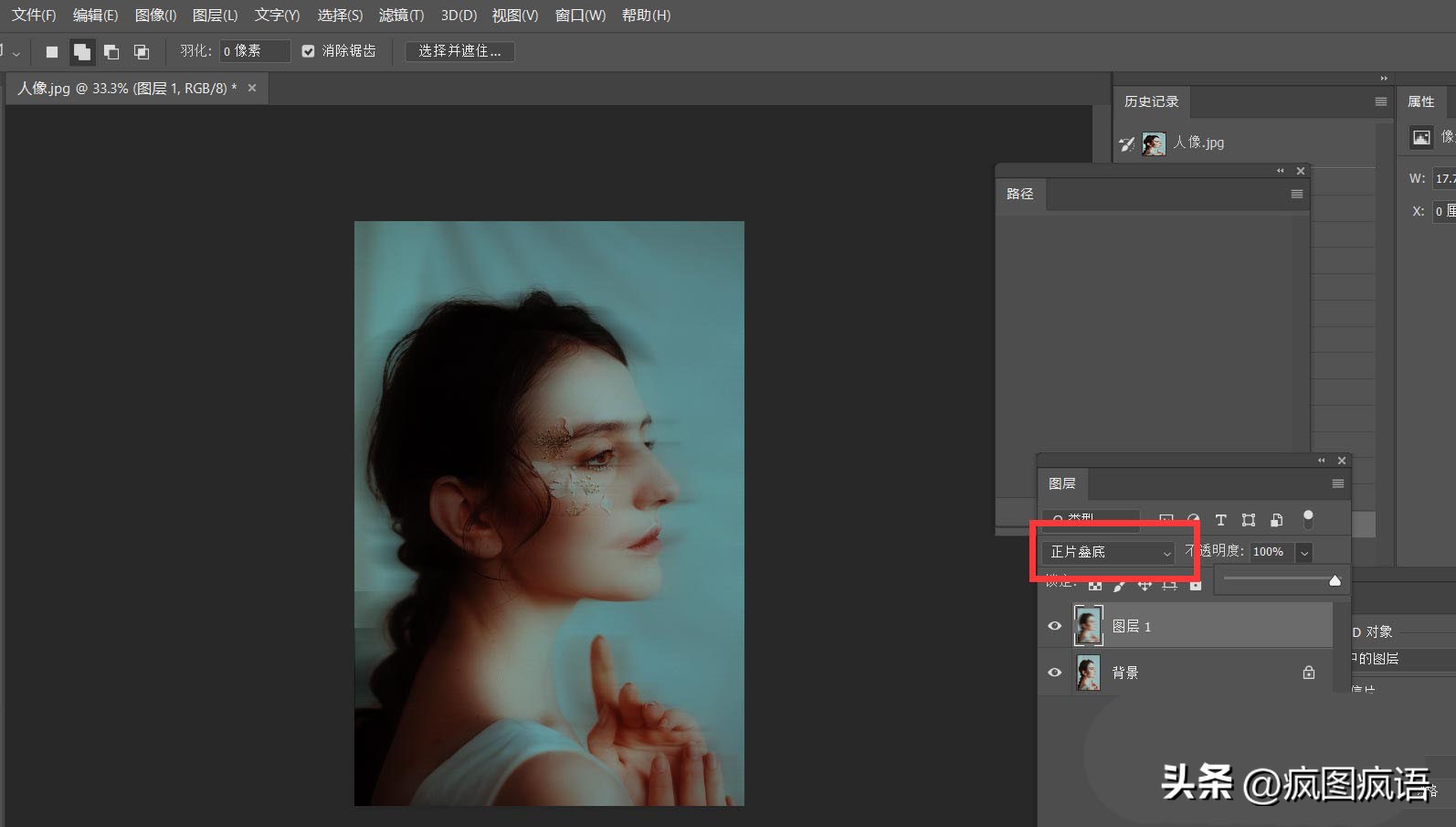Open the 图像(I) menu

pyautogui.click(x=155, y=16)
